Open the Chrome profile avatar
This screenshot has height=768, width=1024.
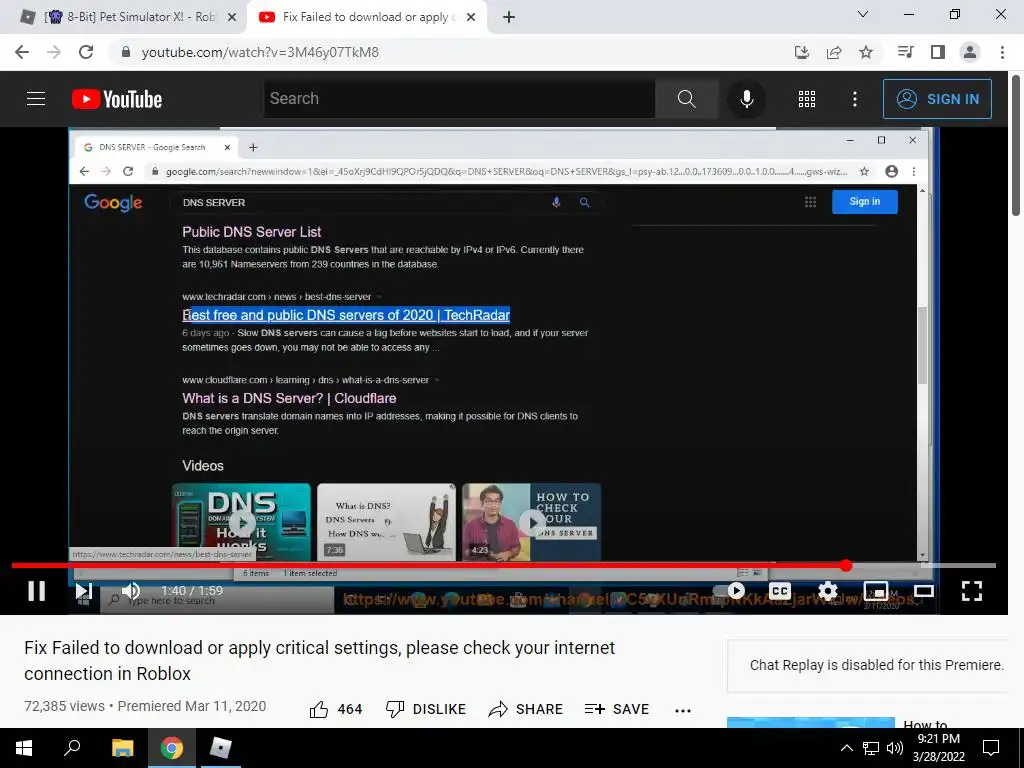pyautogui.click(x=970, y=52)
